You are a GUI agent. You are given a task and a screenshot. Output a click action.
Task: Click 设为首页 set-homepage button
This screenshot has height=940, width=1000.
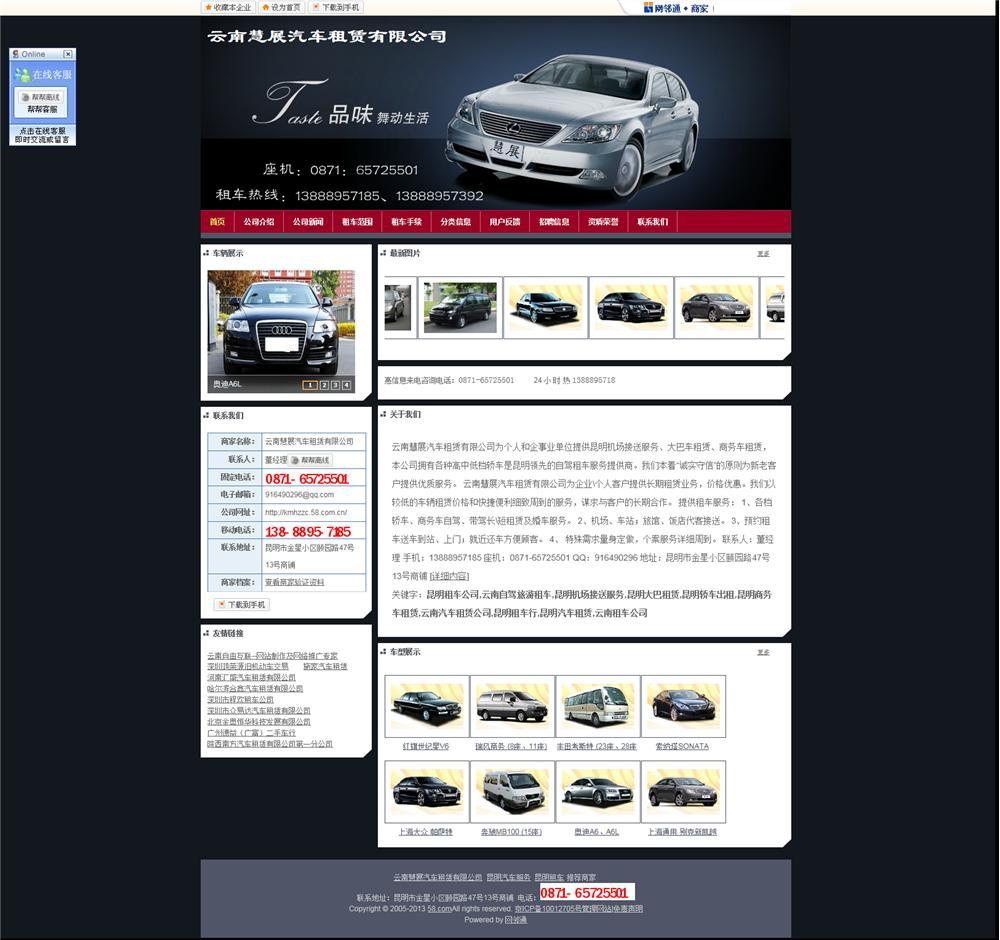coord(281,7)
